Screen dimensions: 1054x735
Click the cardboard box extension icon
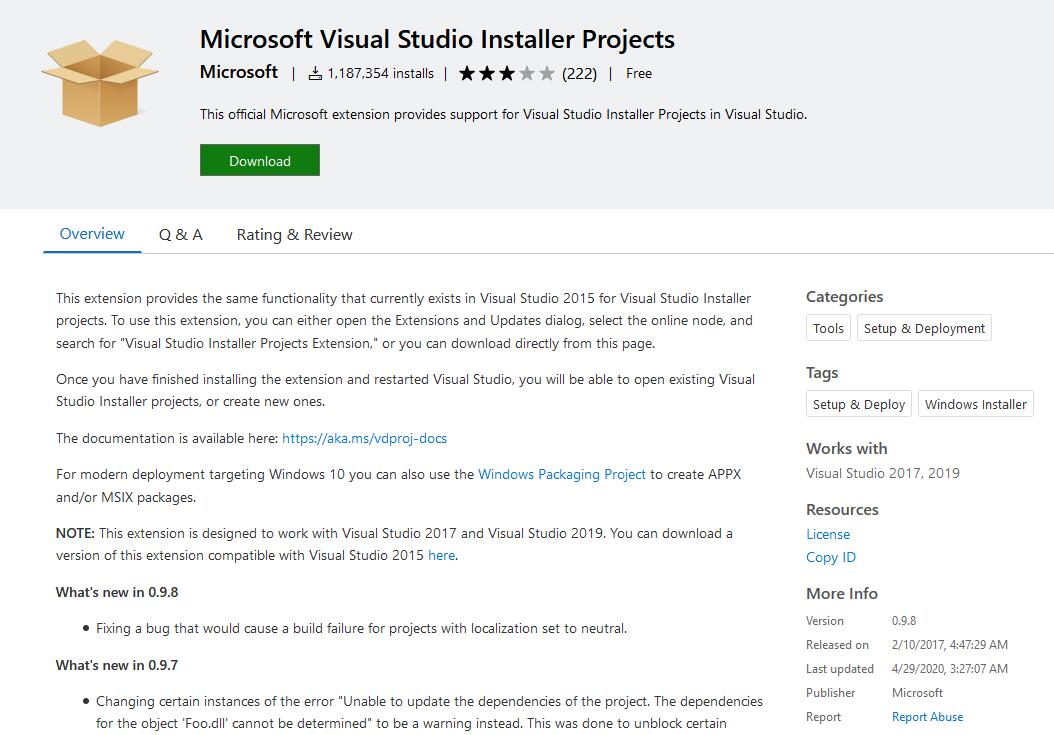pos(100,84)
